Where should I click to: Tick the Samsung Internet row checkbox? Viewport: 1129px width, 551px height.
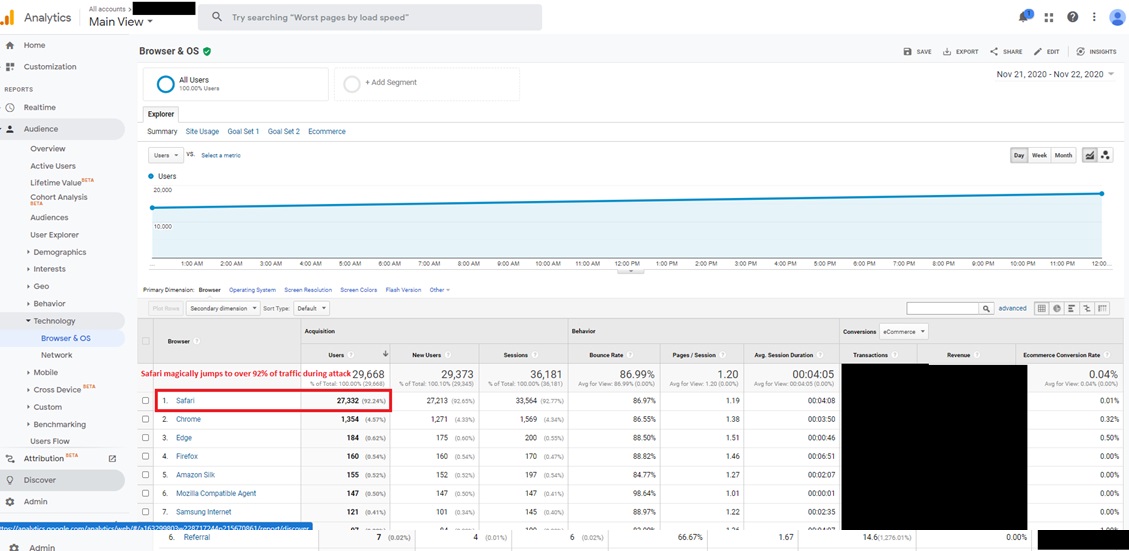146,512
